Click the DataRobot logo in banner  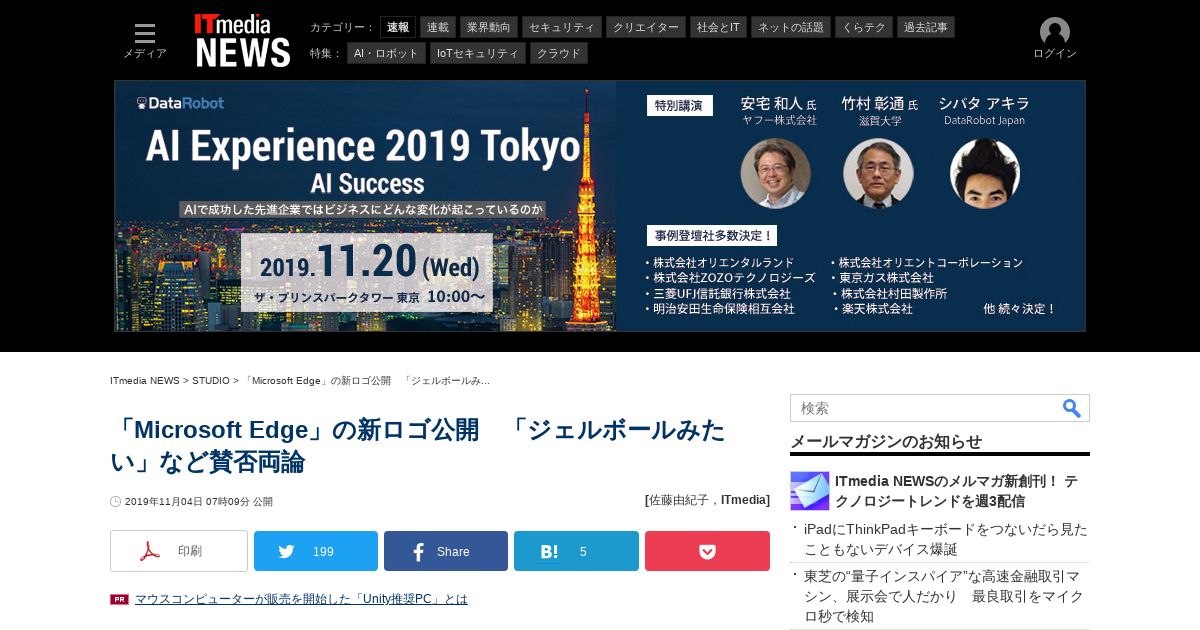click(181, 102)
